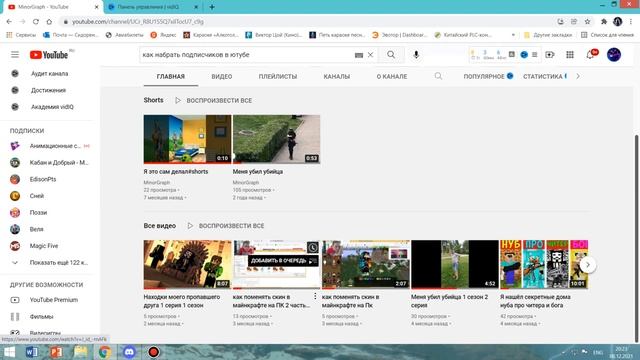Screen dimensions: 640x360
Task: Open Аудит канала in sidebar
Action: [x=50, y=73]
